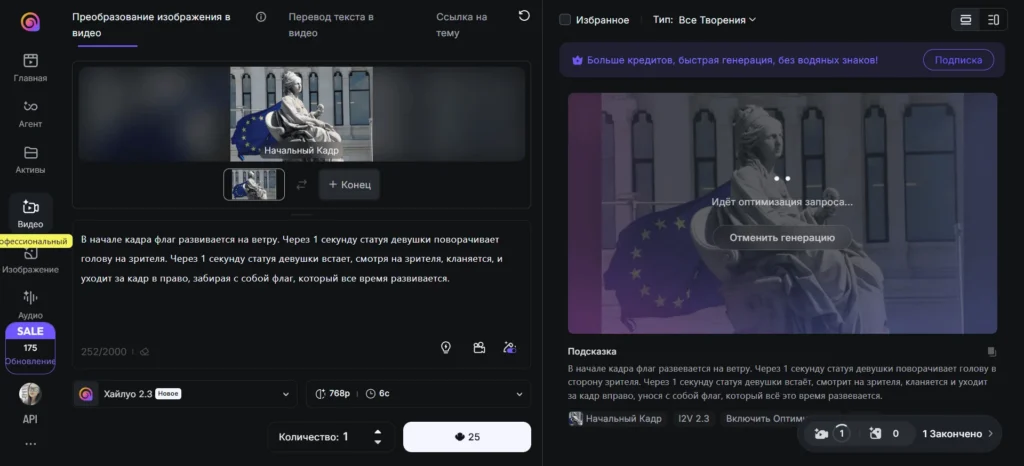
Task: Adjust Количество stepper arrows
Action: tap(377, 437)
